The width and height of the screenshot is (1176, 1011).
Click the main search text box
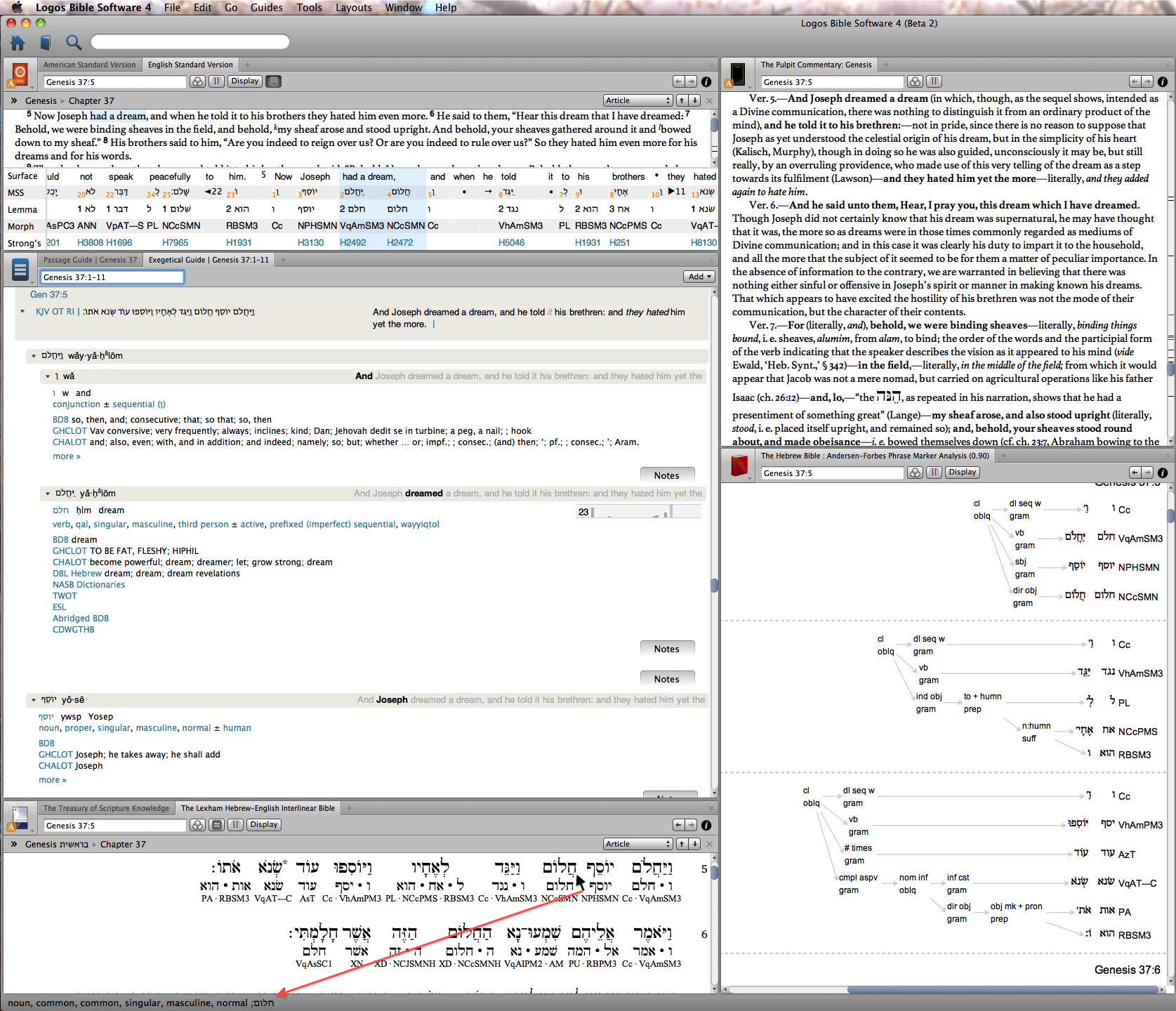click(190, 42)
